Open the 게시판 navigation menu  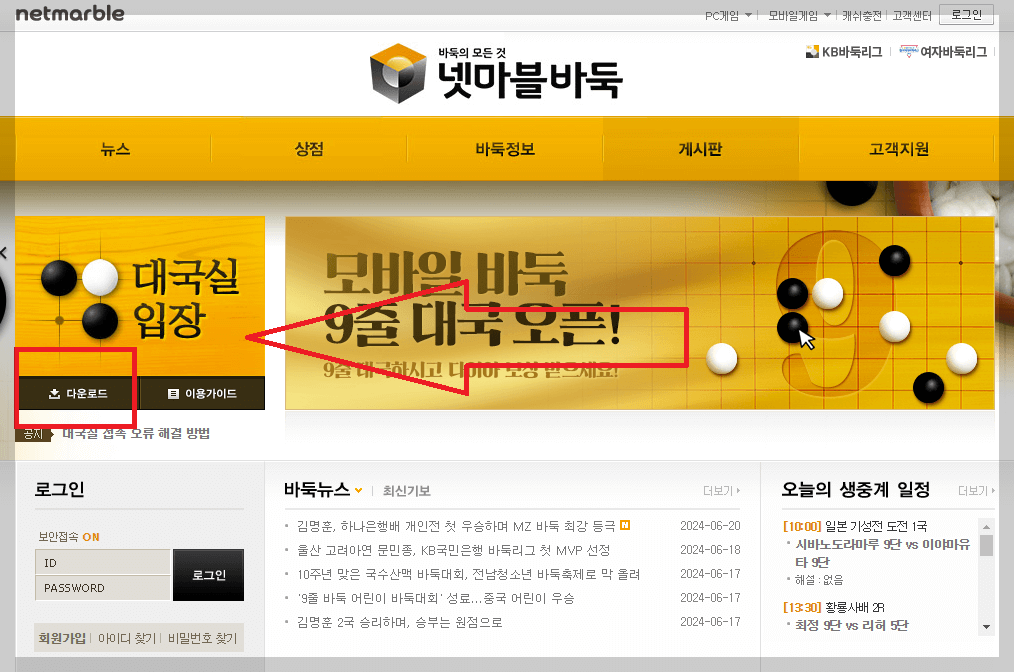(700, 149)
